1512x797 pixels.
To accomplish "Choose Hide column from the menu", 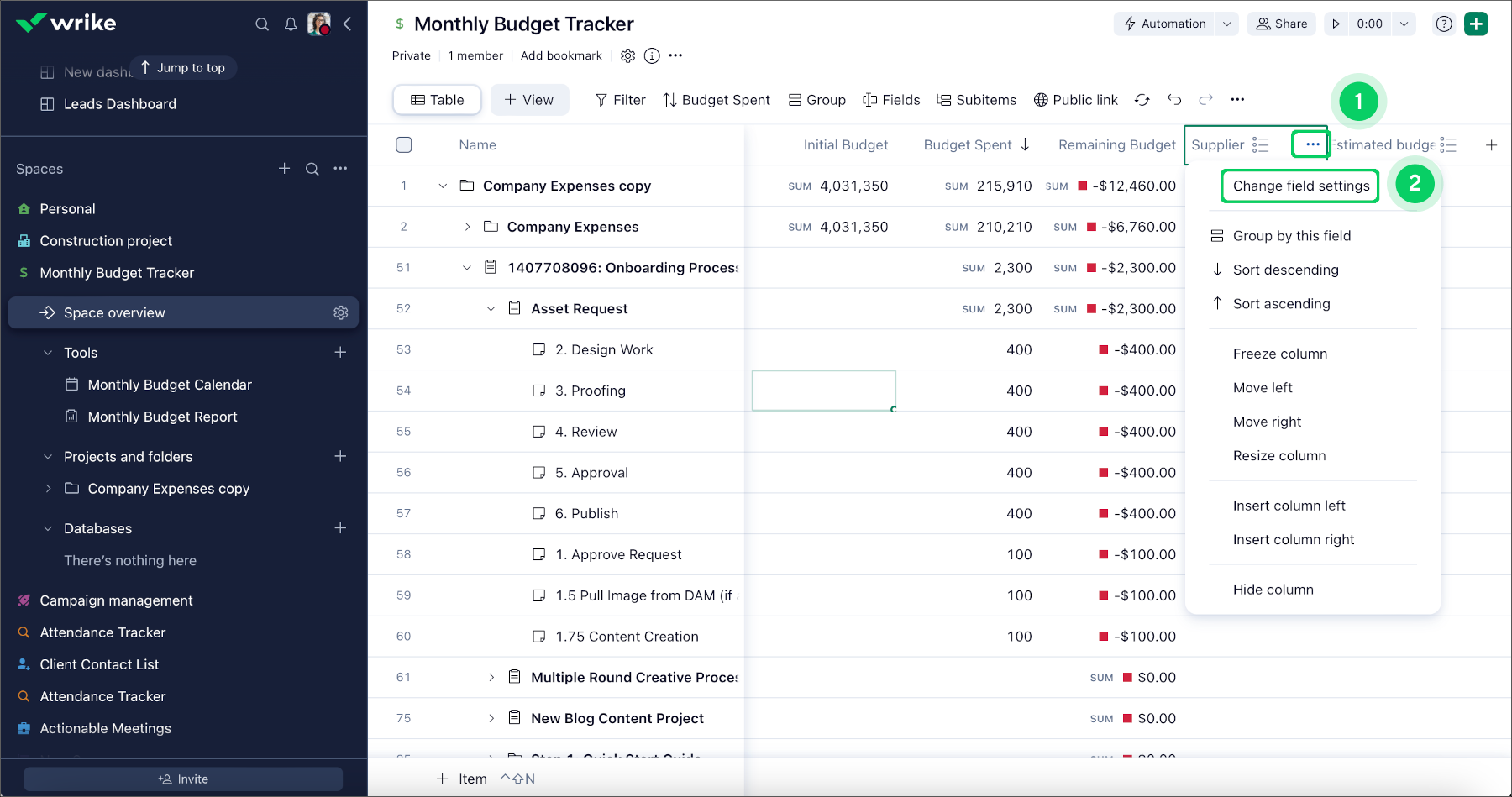I will 1273,590.
